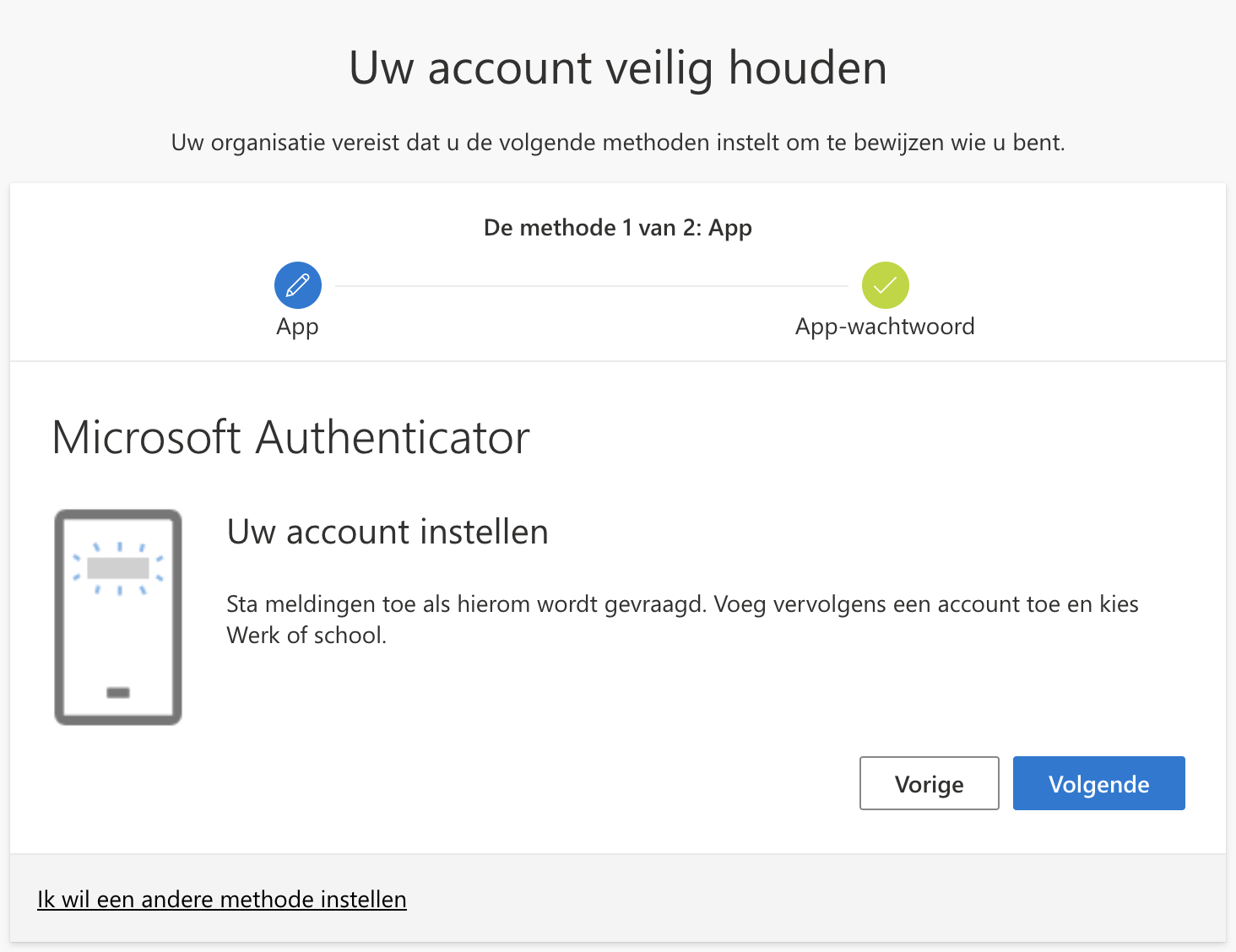Click the 'Uw organisatie vereist' subtitle text
Viewport: 1236px width, 952px height.
617,143
